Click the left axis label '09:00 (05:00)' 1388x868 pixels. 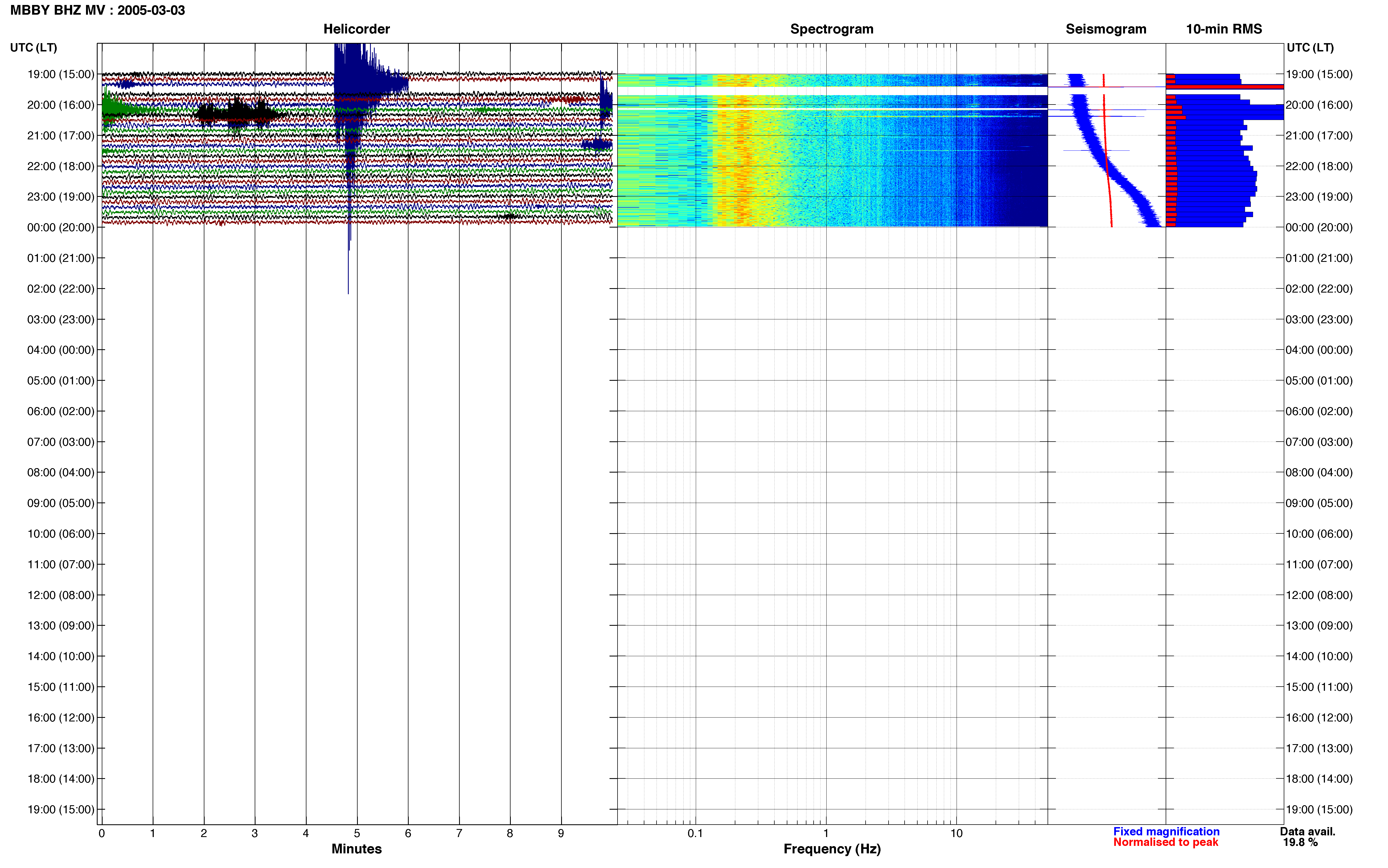tap(61, 503)
